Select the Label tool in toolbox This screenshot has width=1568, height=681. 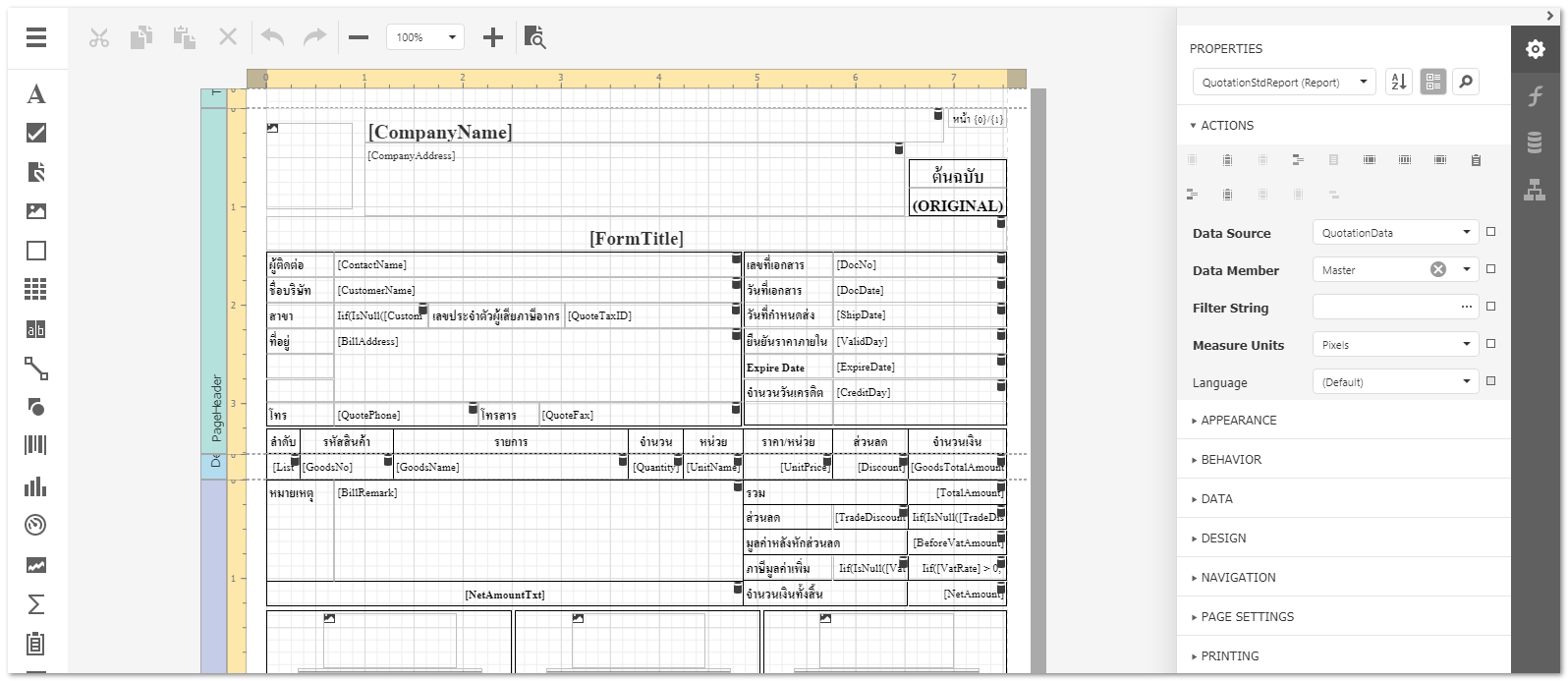[x=36, y=94]
